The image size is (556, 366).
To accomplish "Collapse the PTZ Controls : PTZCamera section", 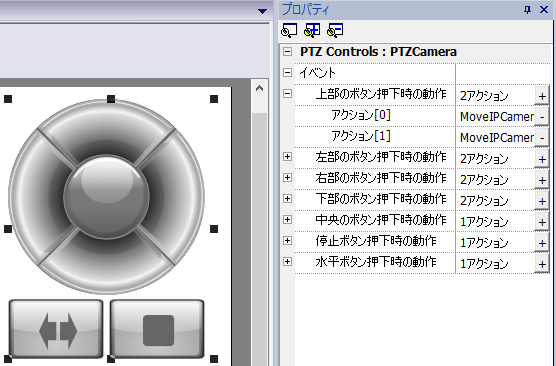I will tap(288, 52).
